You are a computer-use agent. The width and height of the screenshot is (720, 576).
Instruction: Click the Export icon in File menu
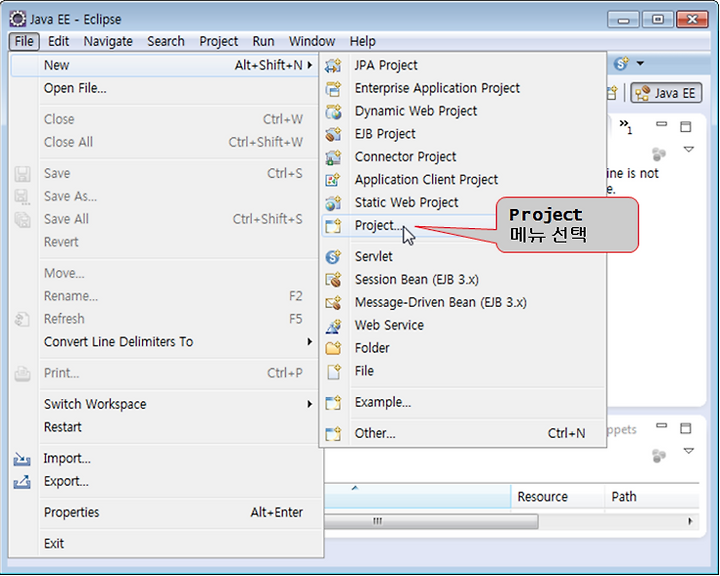click(22, 482)
